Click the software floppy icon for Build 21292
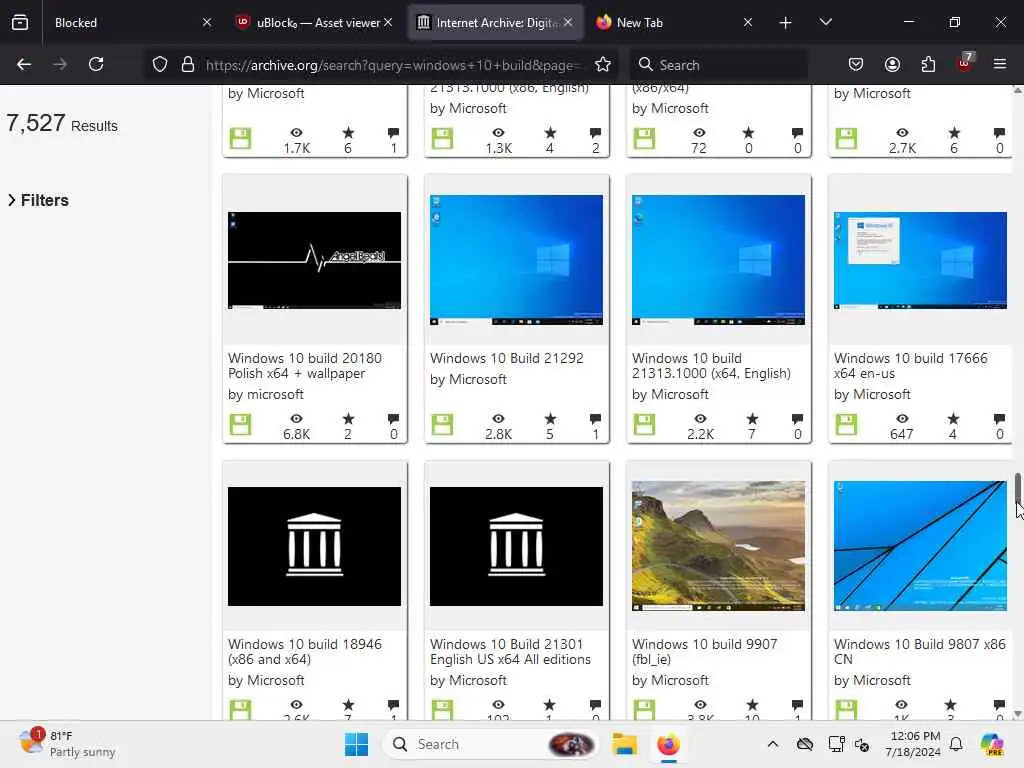The image size is (1024, 768). click(x=442, y=424)
